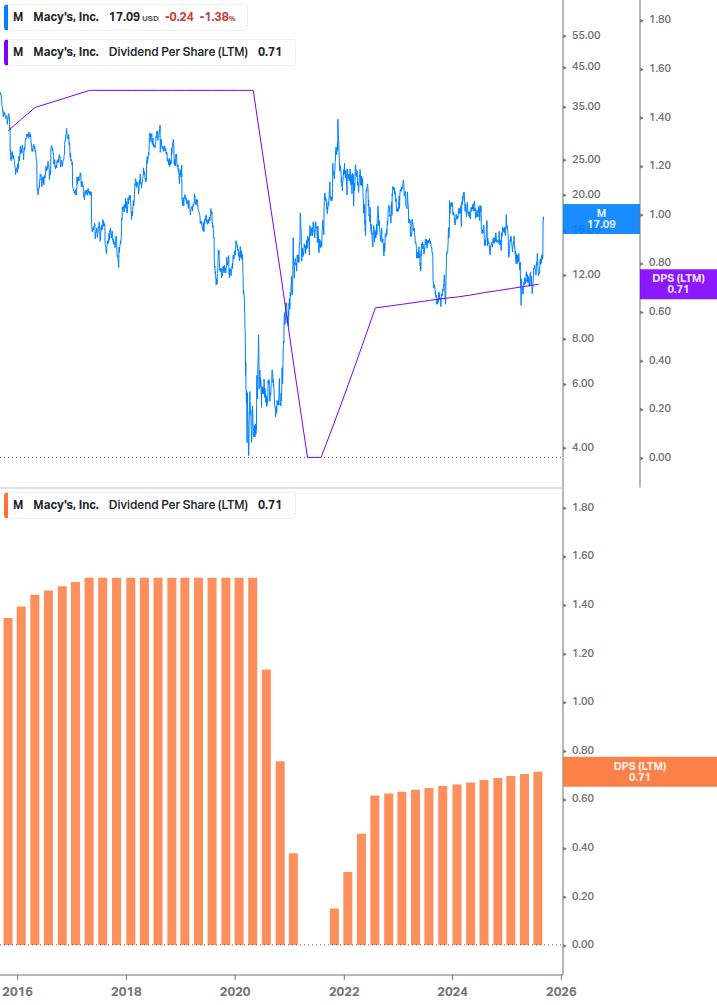The height and width of the screenshot is (1005, 717).
Task: Click the 6.00 price axis label
Action: [583, 383]
